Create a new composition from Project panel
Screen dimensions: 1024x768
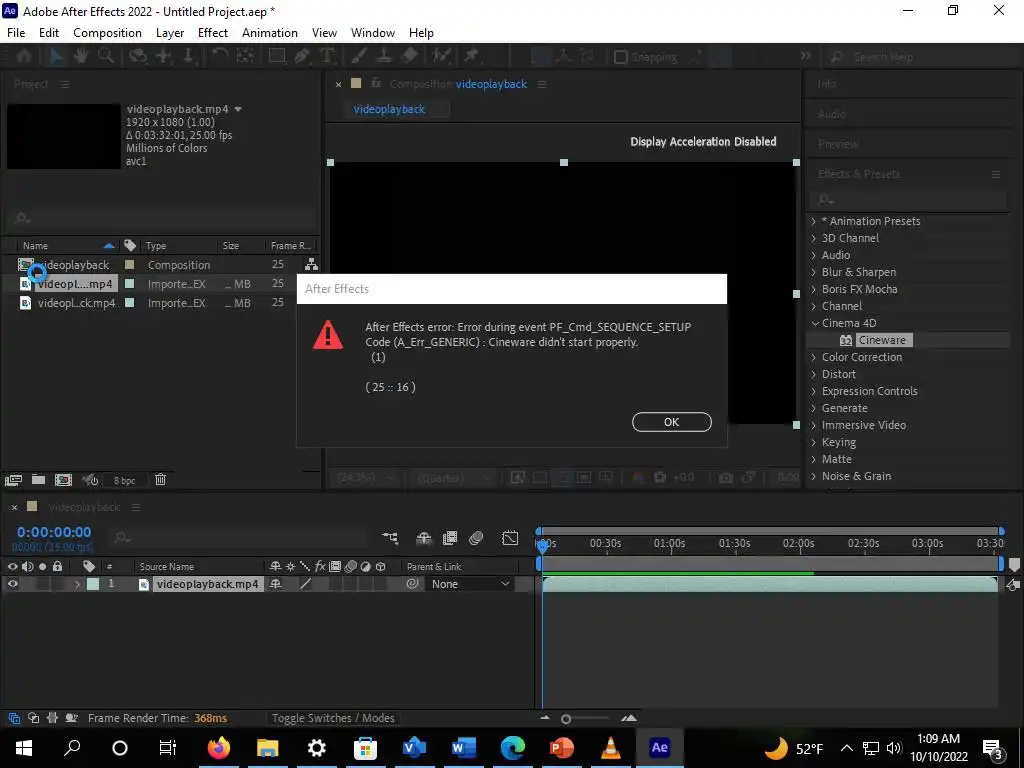(63, 480)
